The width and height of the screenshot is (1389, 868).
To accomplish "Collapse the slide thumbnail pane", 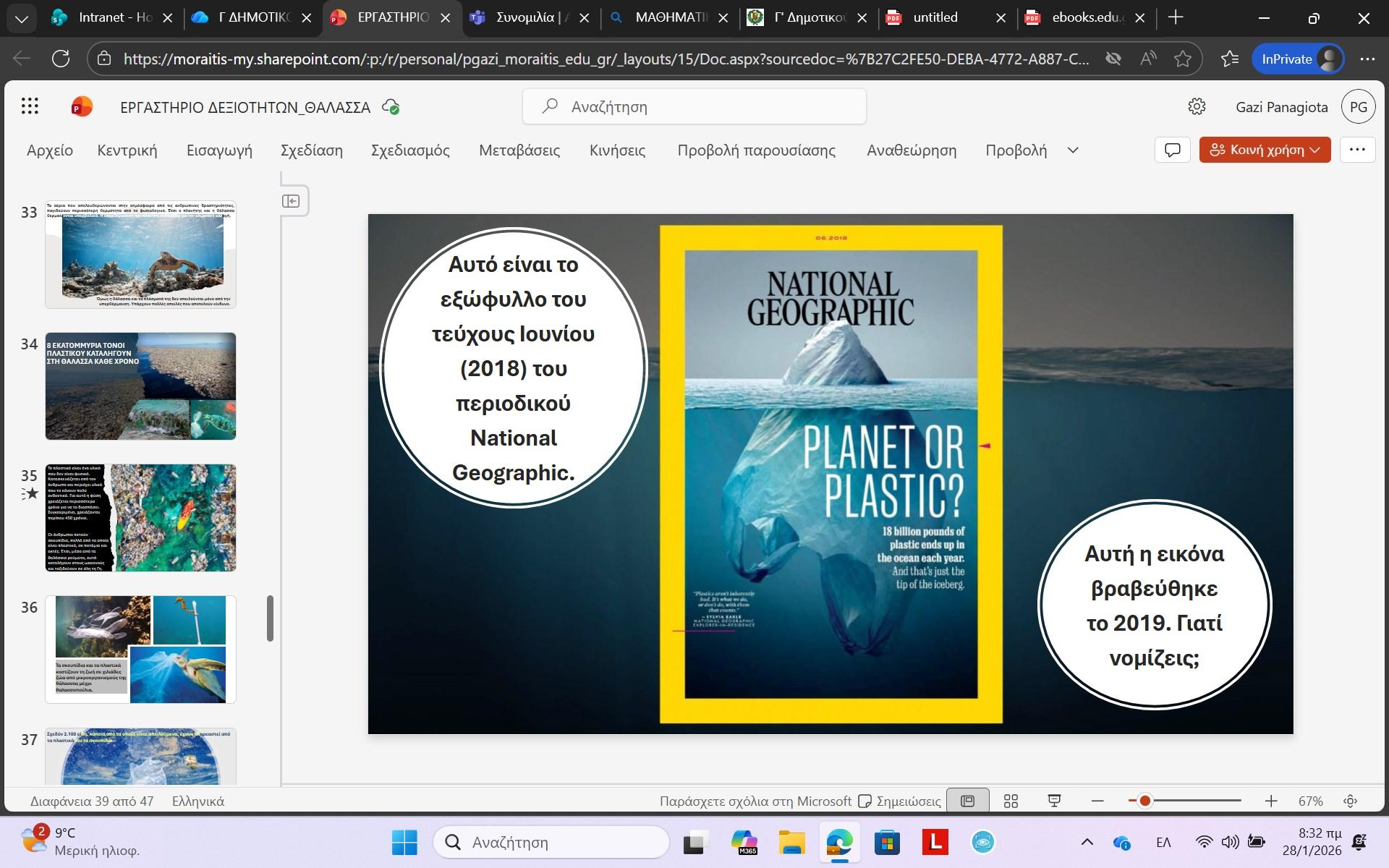I will pos(291,201).
